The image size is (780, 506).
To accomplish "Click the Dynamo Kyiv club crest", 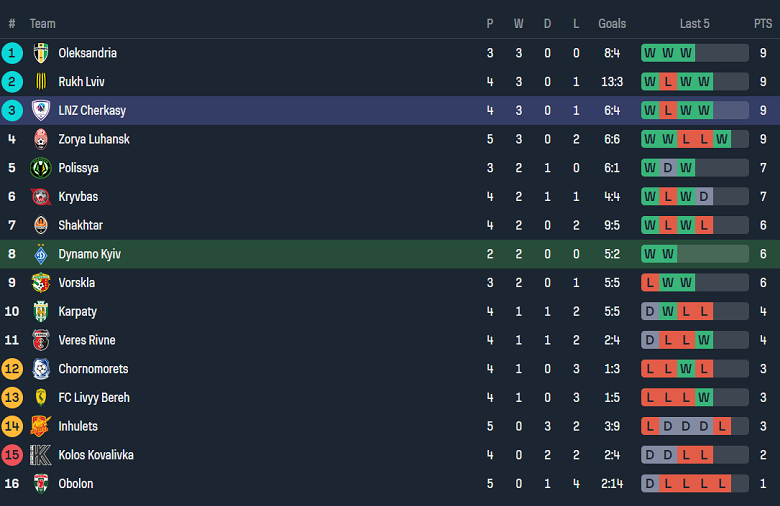I will tap(41, 254).
